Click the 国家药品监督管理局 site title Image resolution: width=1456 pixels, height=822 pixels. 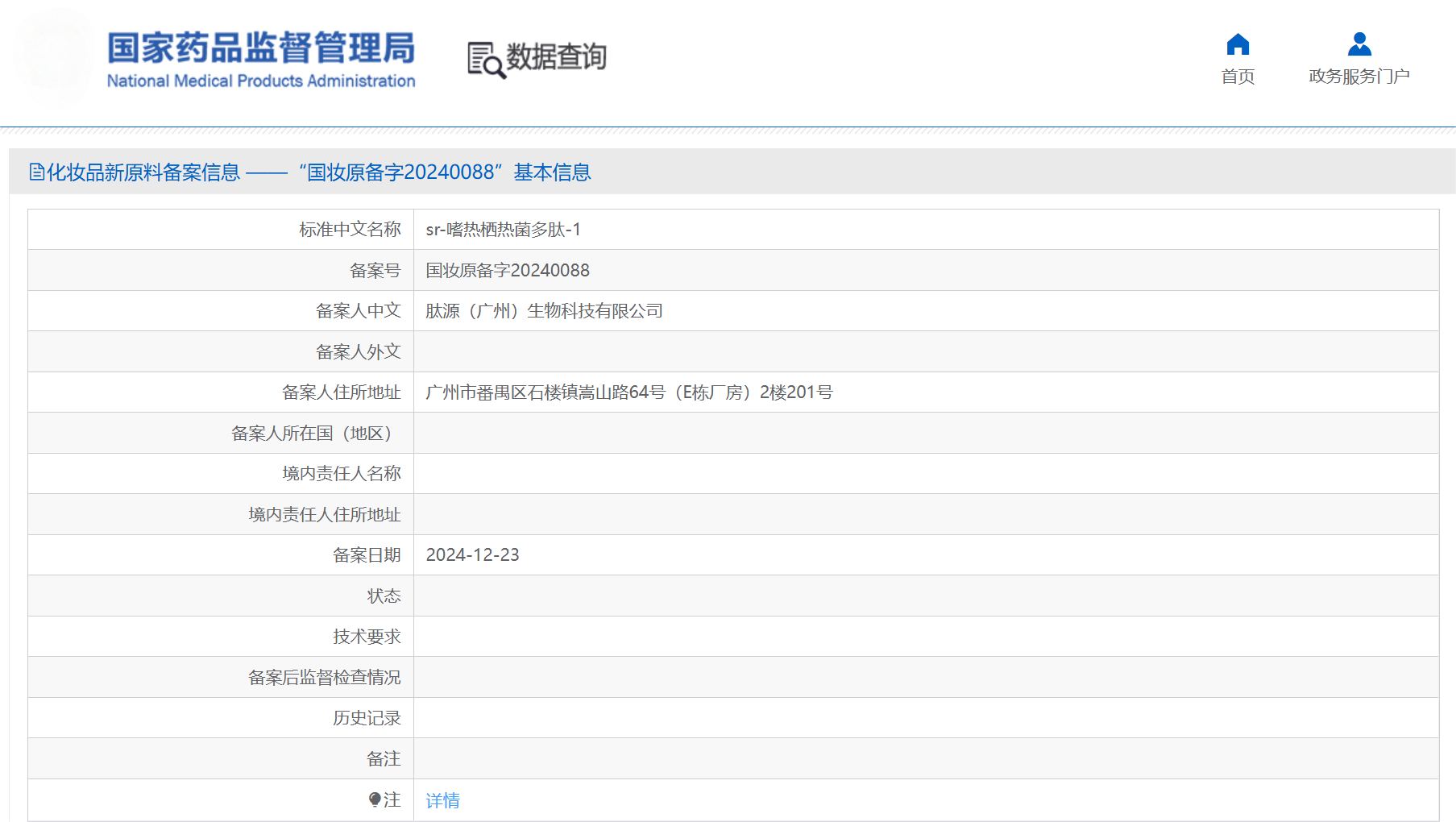tap(261, 48)
